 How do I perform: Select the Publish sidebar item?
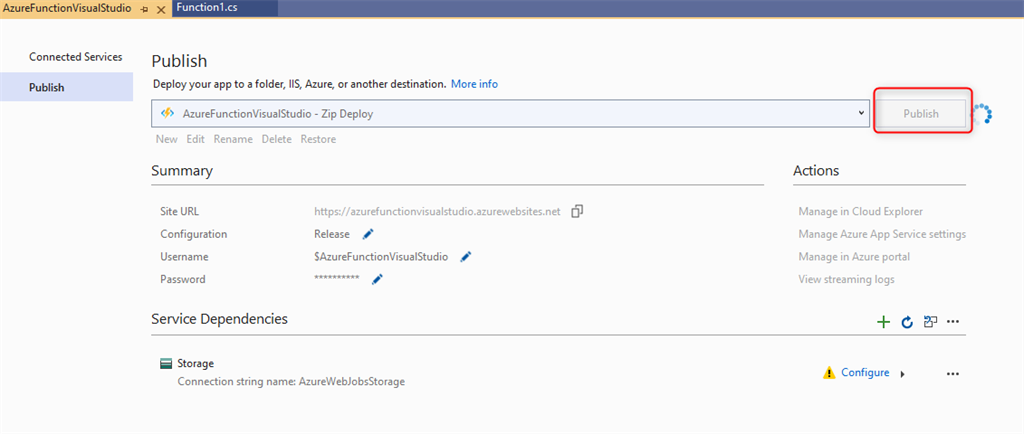(67, 87)
